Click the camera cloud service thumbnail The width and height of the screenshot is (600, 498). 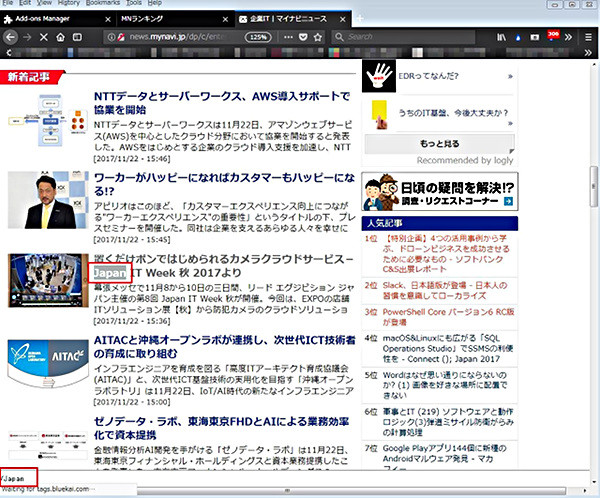click(48, 280)
